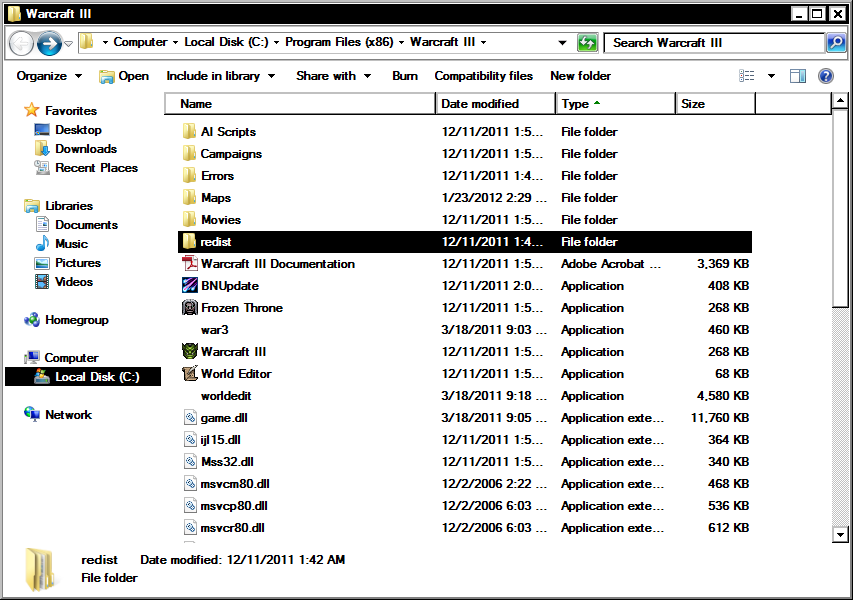Select Local Disk (C:) in sidebar

(x=83, y=376)
